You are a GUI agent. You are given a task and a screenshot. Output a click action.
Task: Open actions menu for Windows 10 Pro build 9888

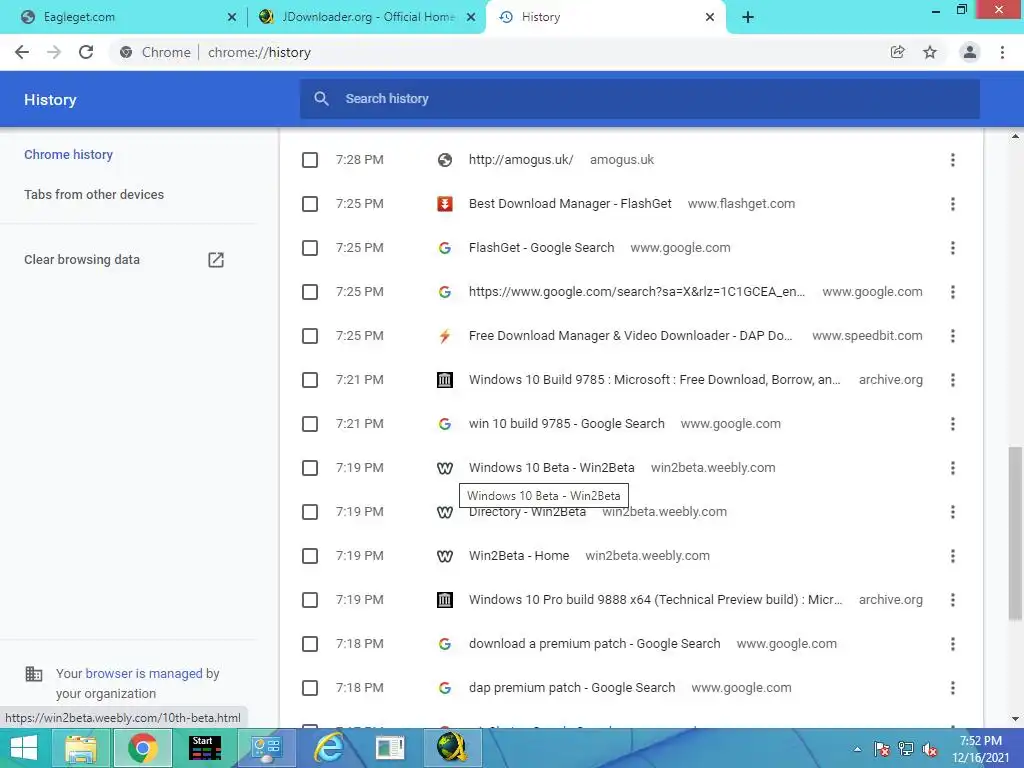coord(953,600)
